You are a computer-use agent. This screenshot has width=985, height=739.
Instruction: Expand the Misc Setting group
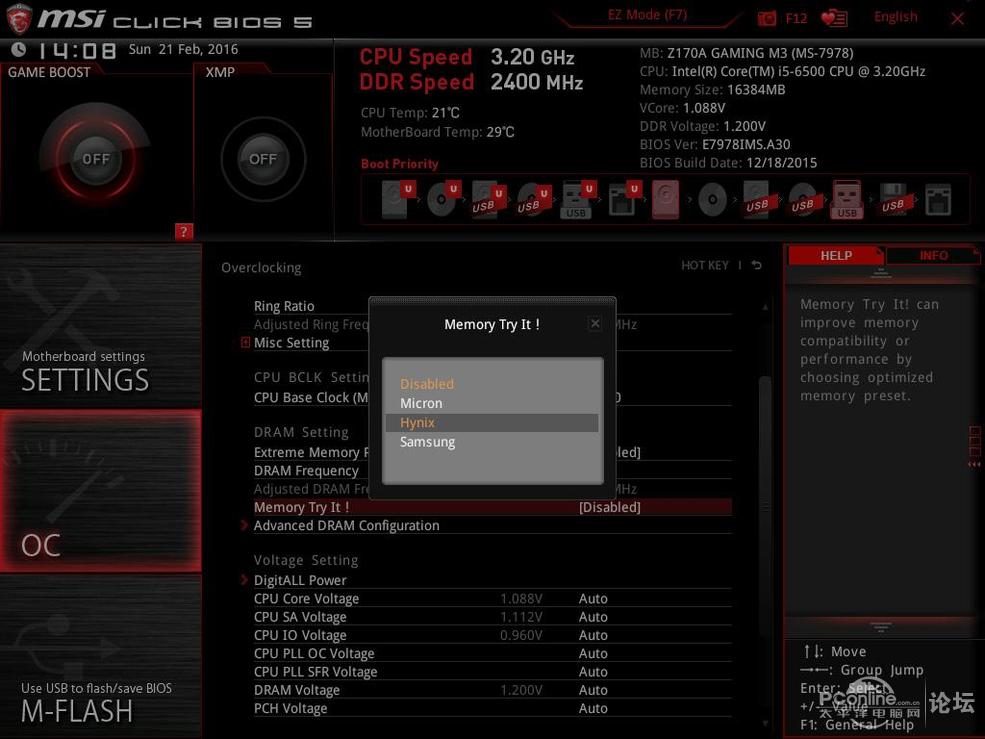click(246, 342)
